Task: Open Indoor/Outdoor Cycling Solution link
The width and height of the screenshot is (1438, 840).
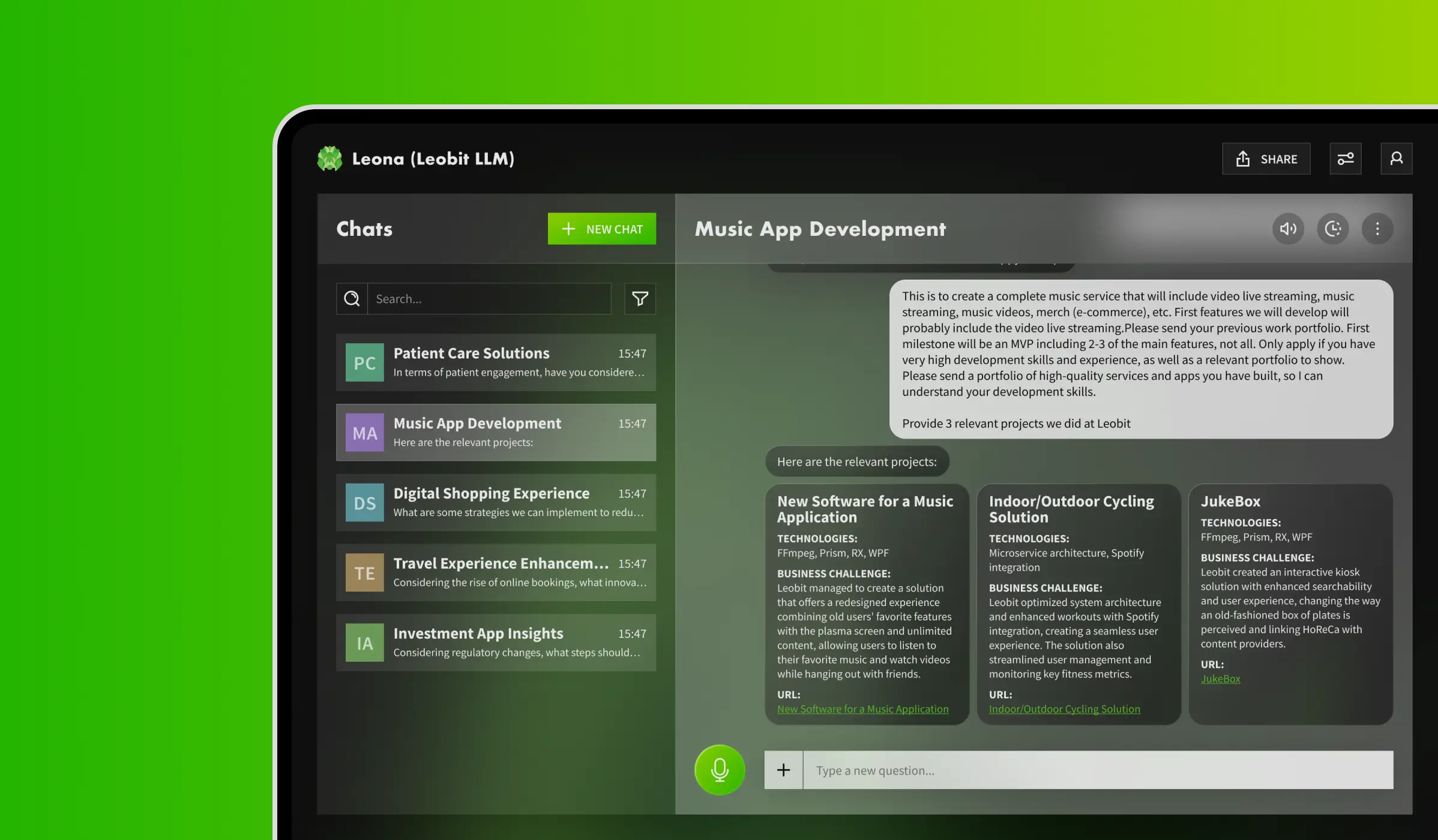Action: [x=1064, y=709]
